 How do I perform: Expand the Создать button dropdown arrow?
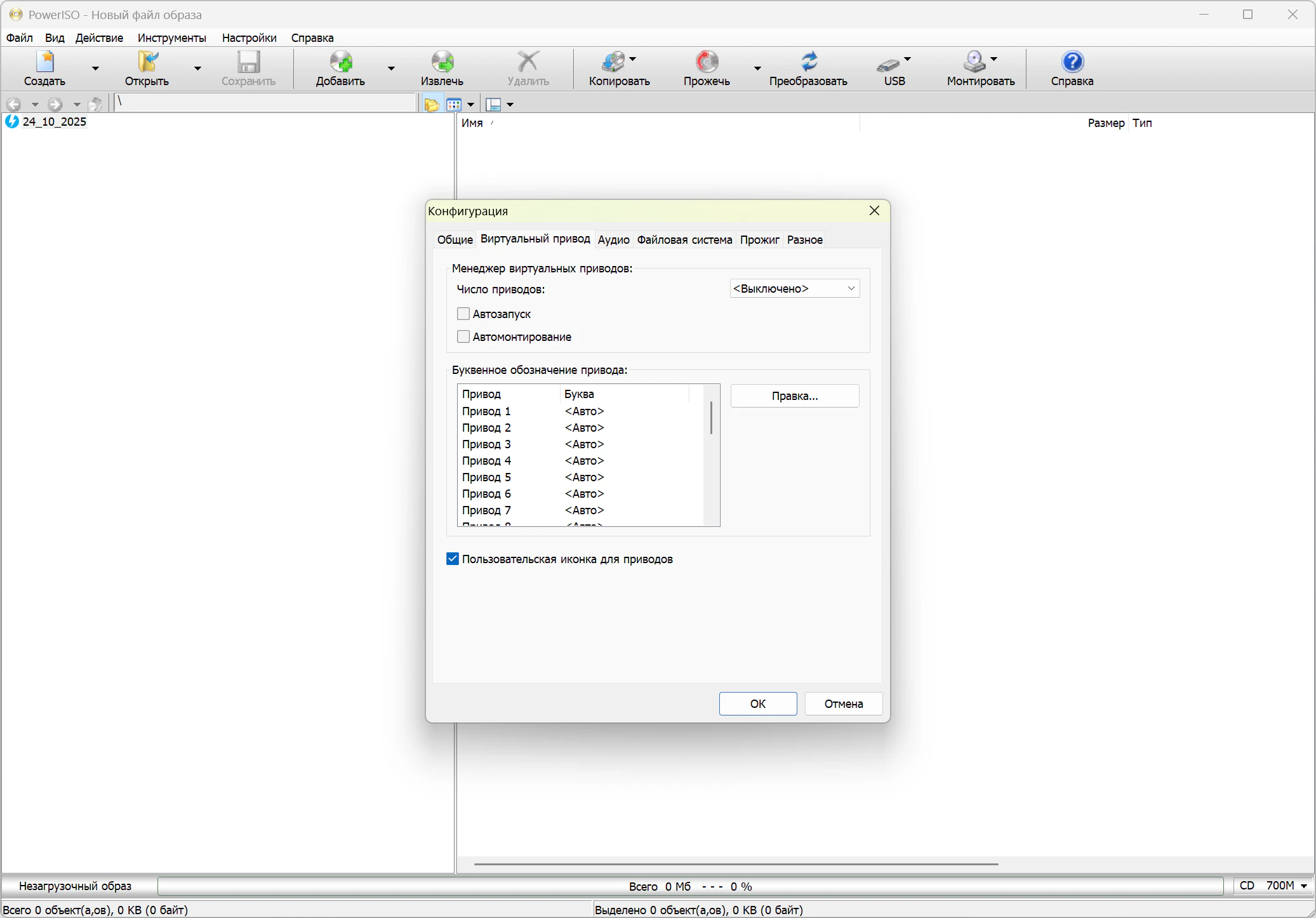coord(95,68)
